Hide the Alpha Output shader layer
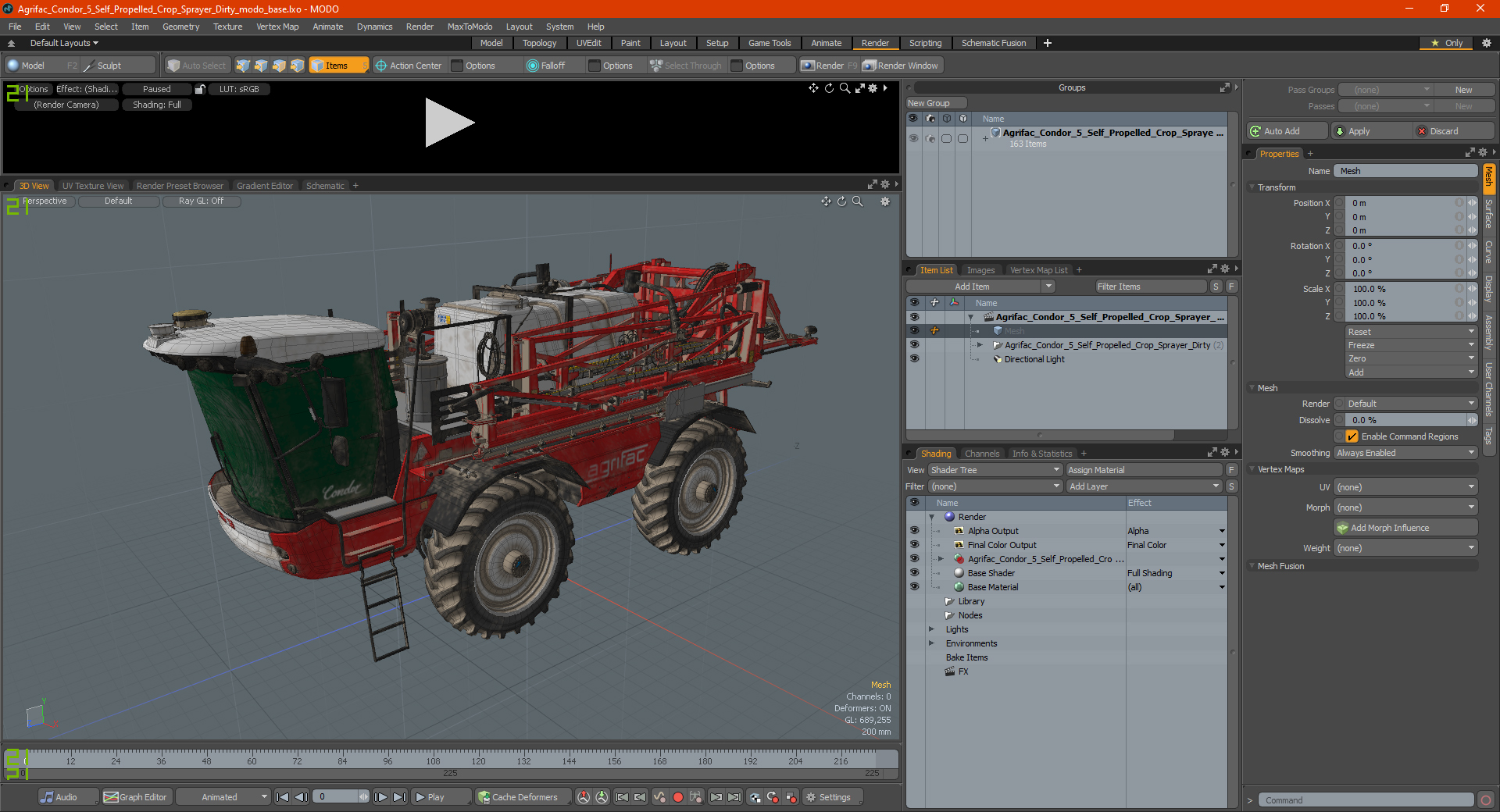This screenshot has height=812, width=1500. [x=914, y=531]
